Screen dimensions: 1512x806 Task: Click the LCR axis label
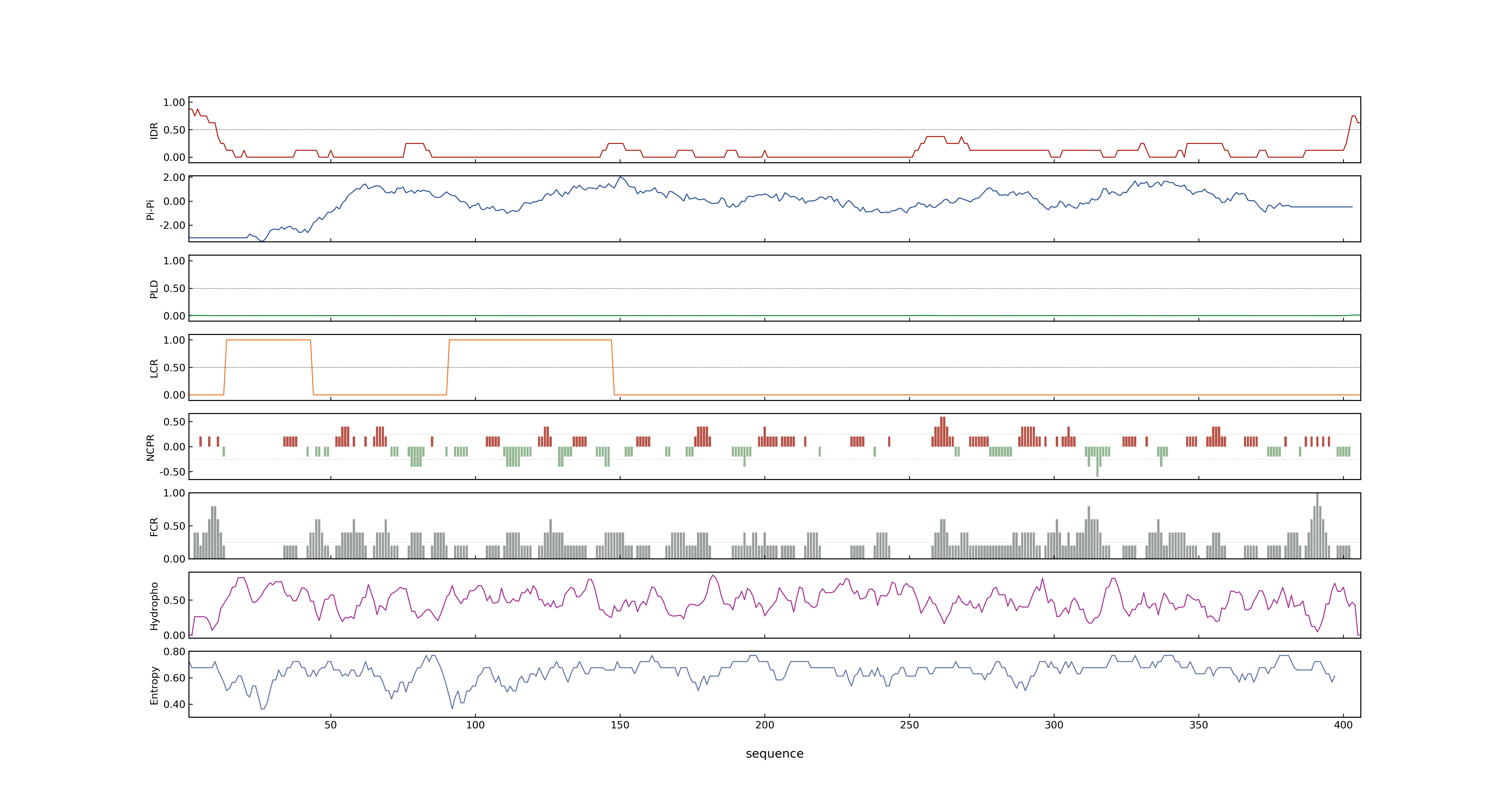tap(154, 368)
